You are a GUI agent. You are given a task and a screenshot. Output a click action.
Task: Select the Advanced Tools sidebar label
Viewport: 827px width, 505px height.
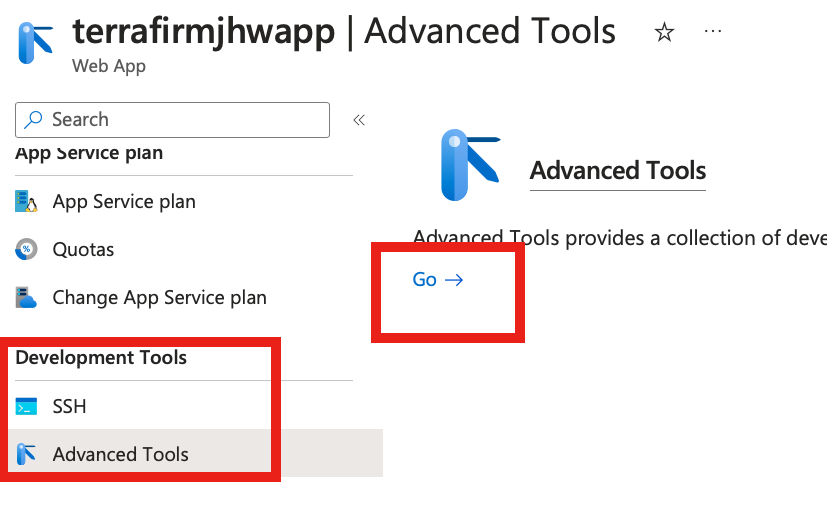[120, 455]
